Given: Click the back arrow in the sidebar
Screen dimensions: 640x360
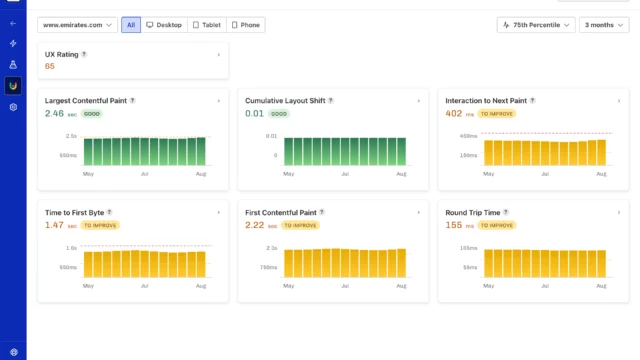Looking at the screenshot, I should point(13,24).
